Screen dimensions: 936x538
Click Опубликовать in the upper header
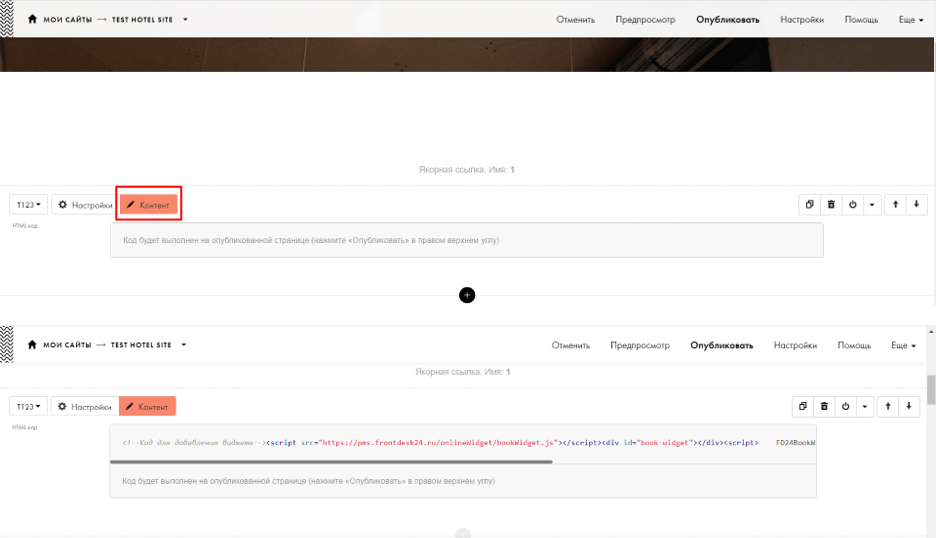(728, 20)
